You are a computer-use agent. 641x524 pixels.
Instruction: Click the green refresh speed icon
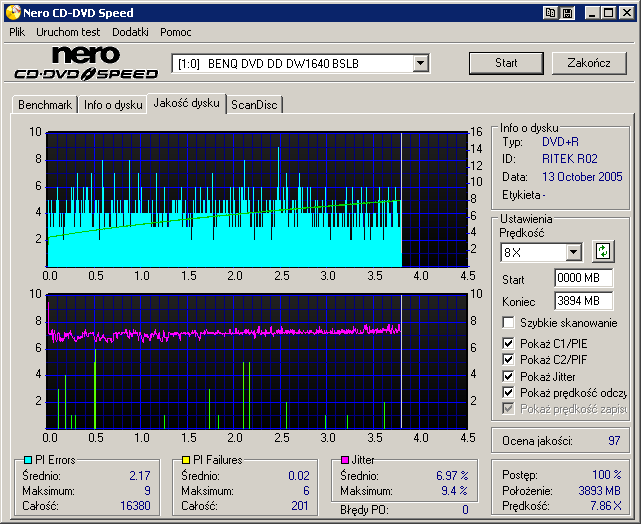pyautogui.click(x=603, y=251)
